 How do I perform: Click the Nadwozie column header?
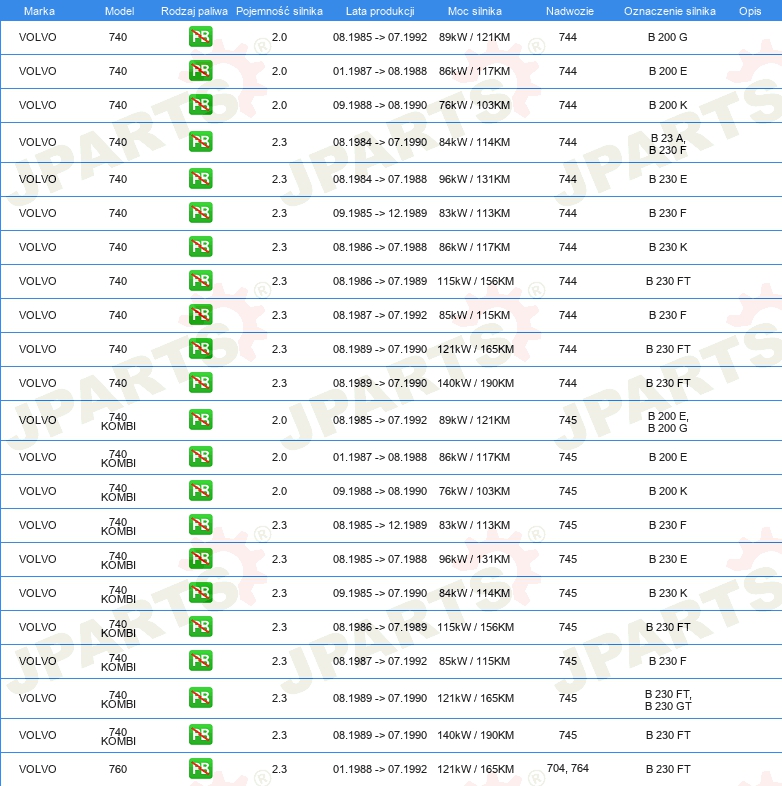(x=569, y=11)
